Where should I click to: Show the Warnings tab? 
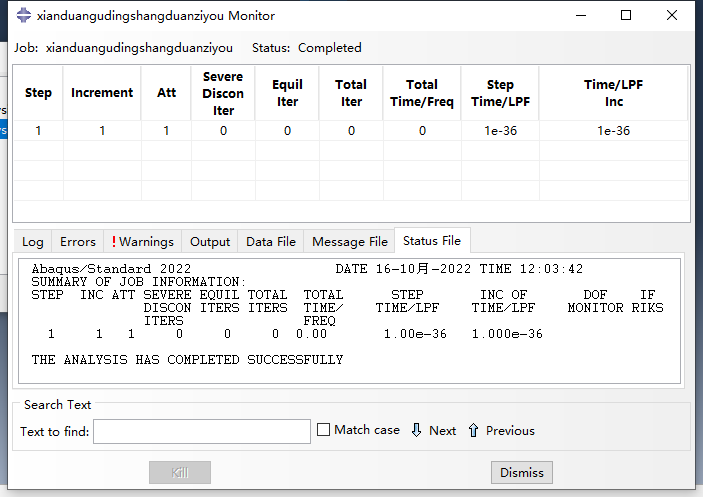pyautogui.click(x=142, y=241)
